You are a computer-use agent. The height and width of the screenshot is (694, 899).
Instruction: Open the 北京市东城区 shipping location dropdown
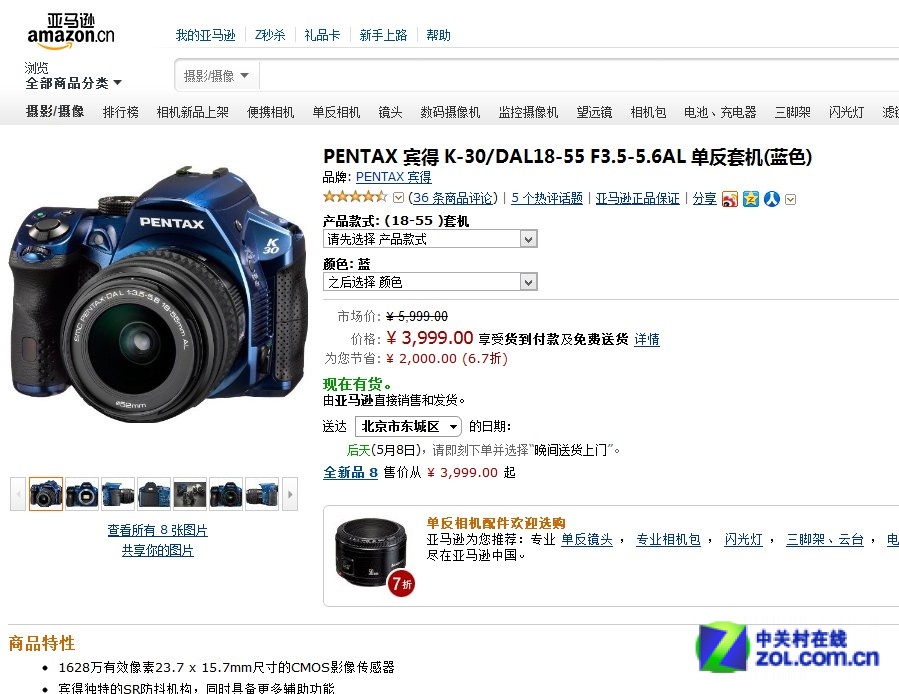[x=407, y=426]
